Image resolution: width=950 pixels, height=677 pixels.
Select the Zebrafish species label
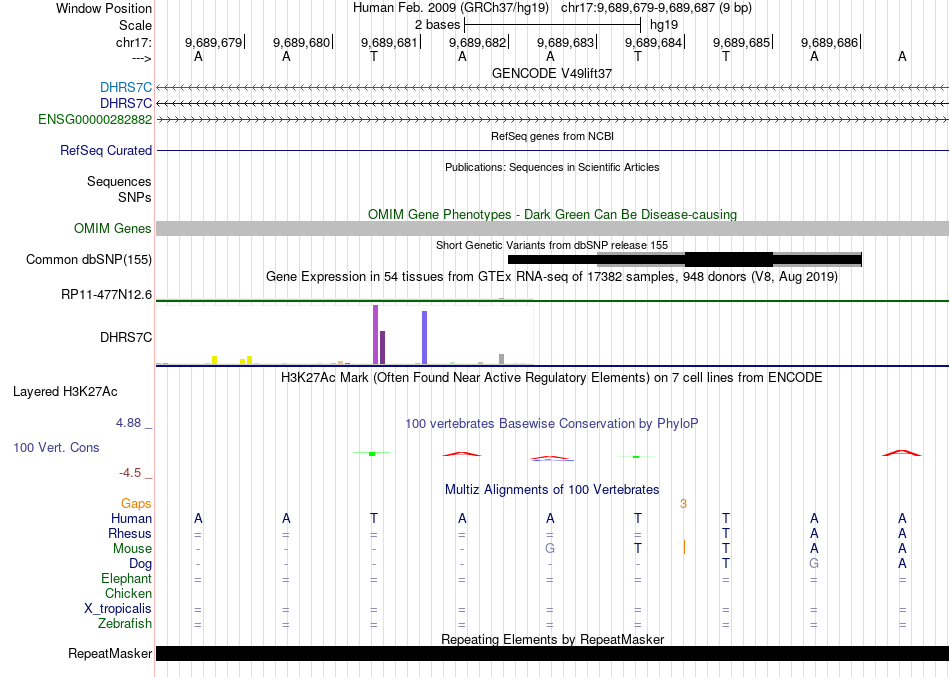point(125,623)
